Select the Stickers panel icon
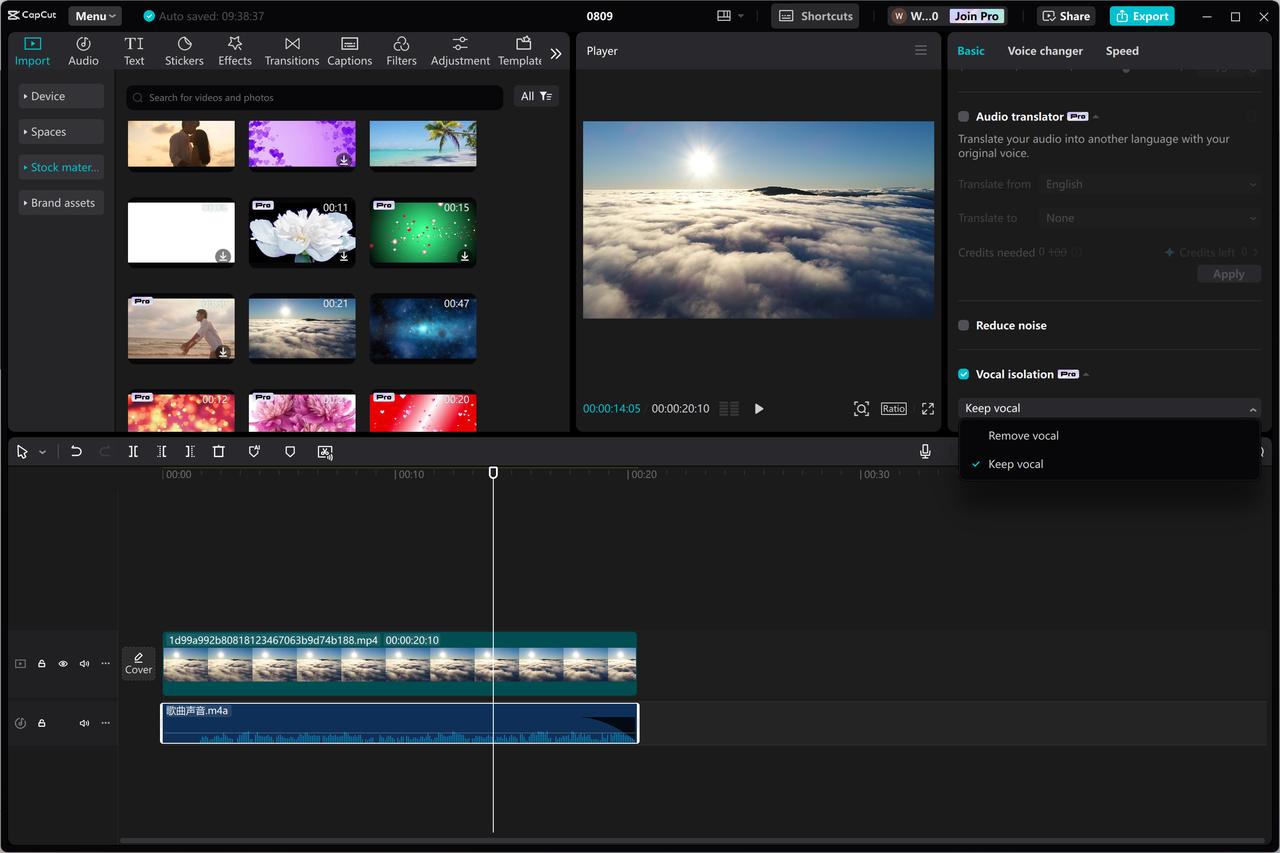The width and height of the screenshot is (1280, 853). [184, 50]
